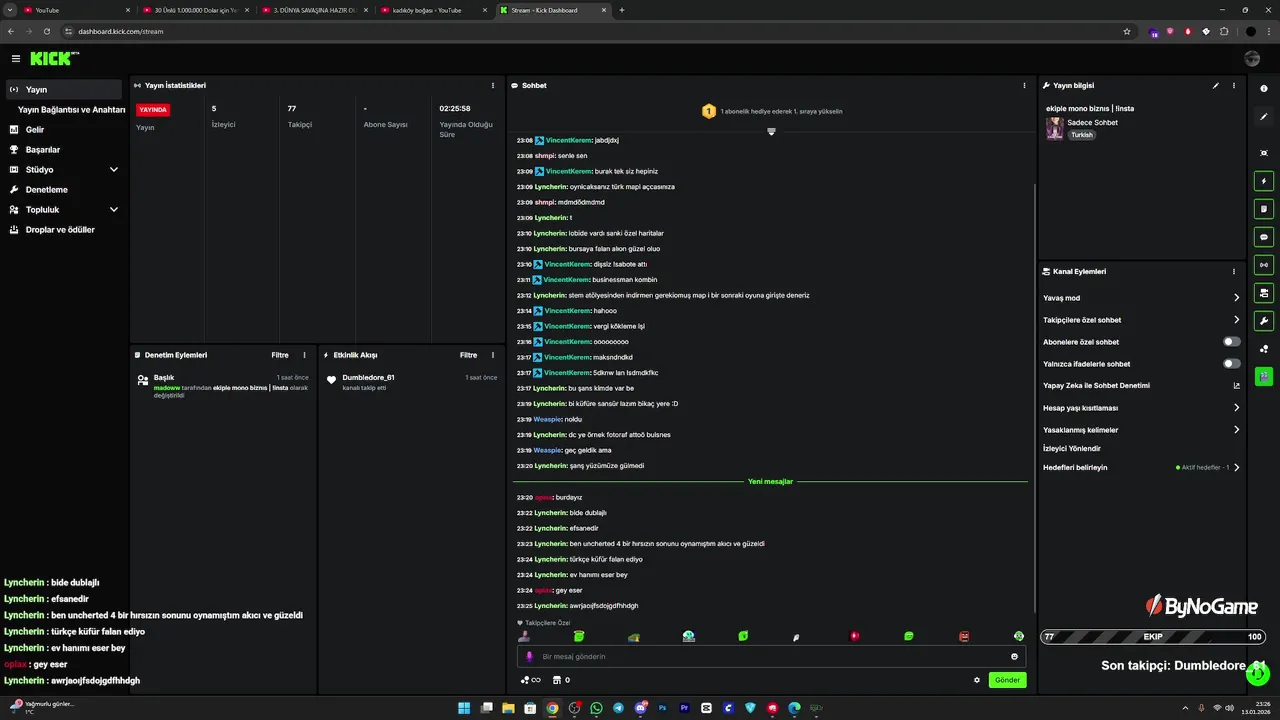The height and width of the screenshot is (720, 1280).
Task: Open Yayın Bağlantısı ve Anahtarı page
Action: click(71, 109)
